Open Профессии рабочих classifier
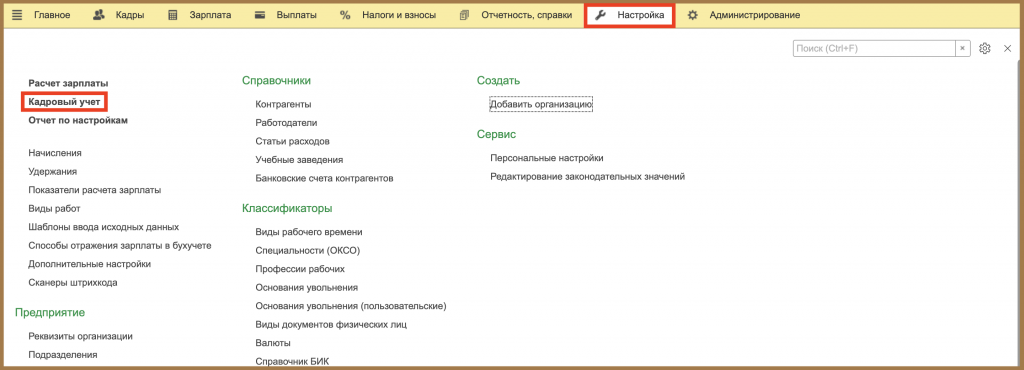This screenshot has height=370, width=1024. point(300,269)
